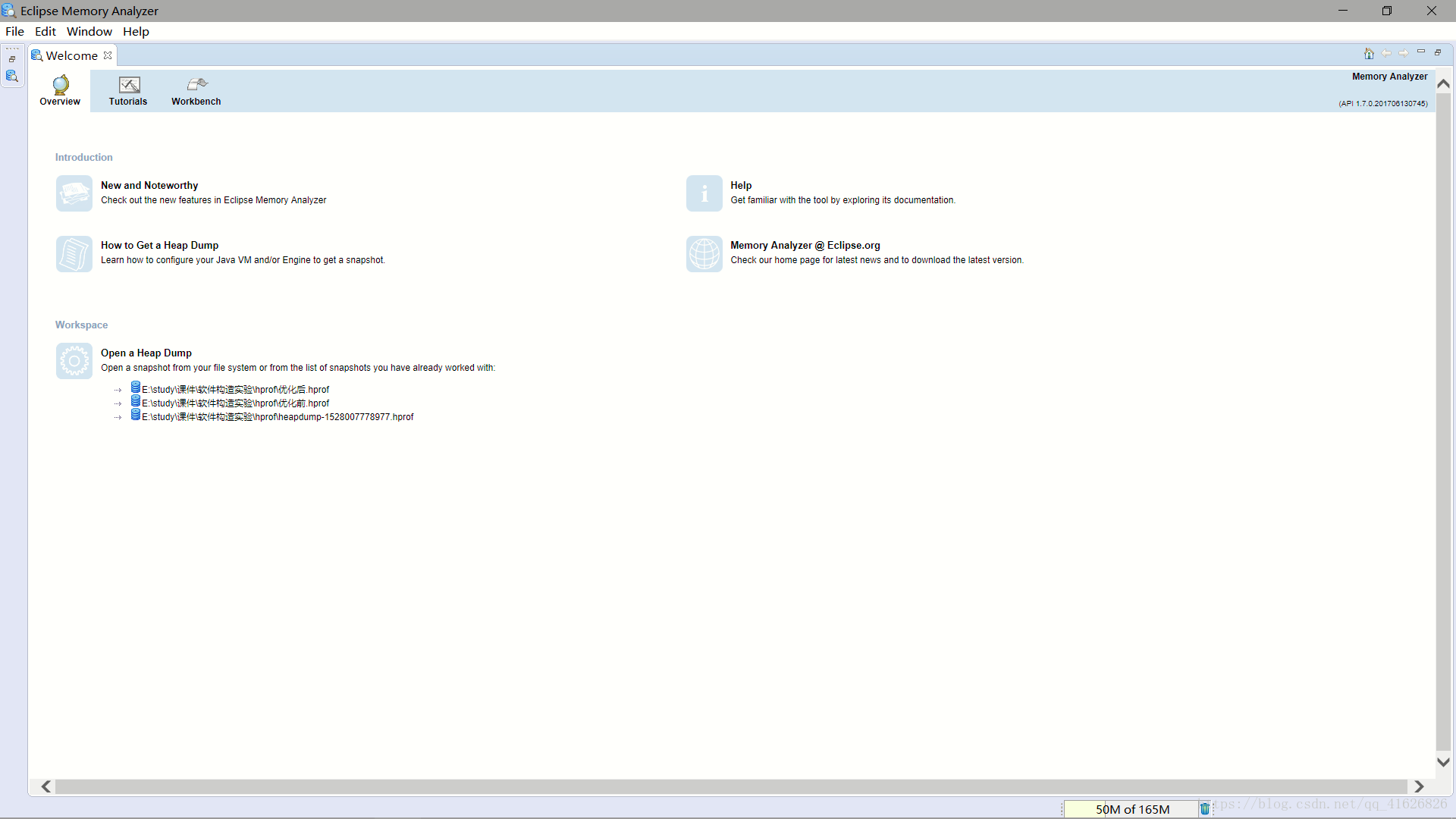Open Memory Analyzer @ Eclipse.org link

805,245
